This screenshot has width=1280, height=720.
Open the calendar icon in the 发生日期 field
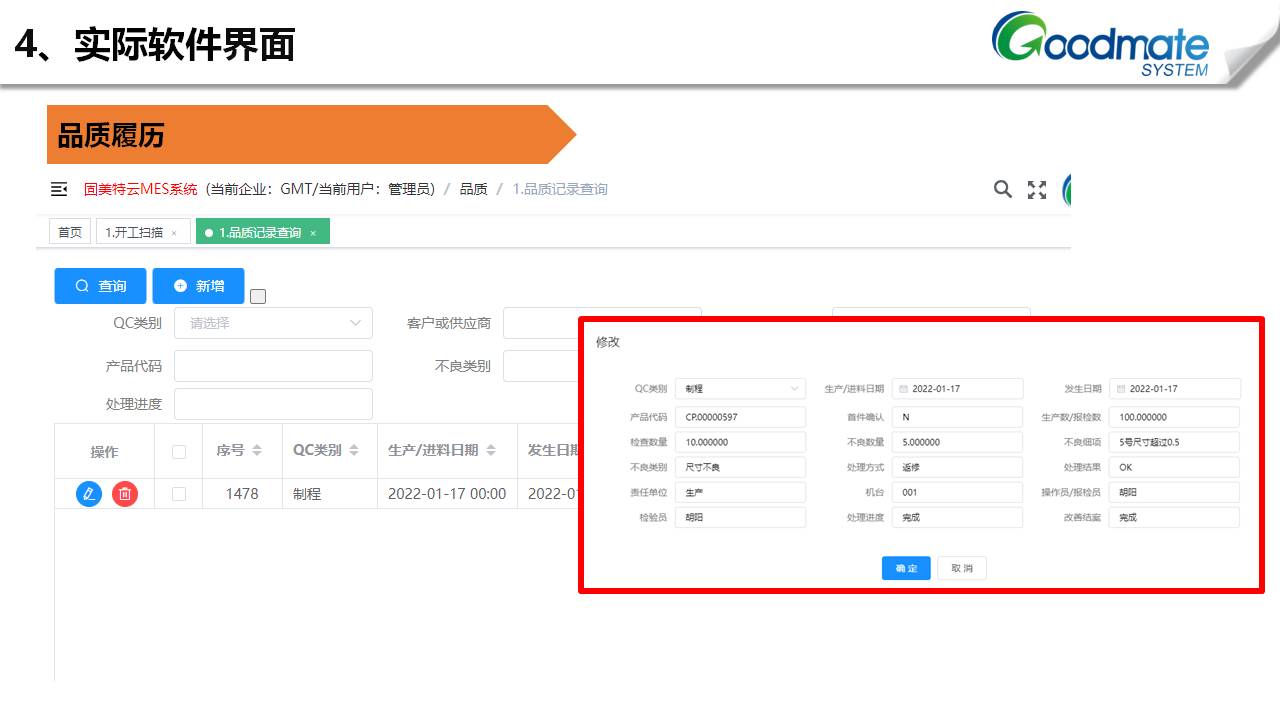point(1121,389)
